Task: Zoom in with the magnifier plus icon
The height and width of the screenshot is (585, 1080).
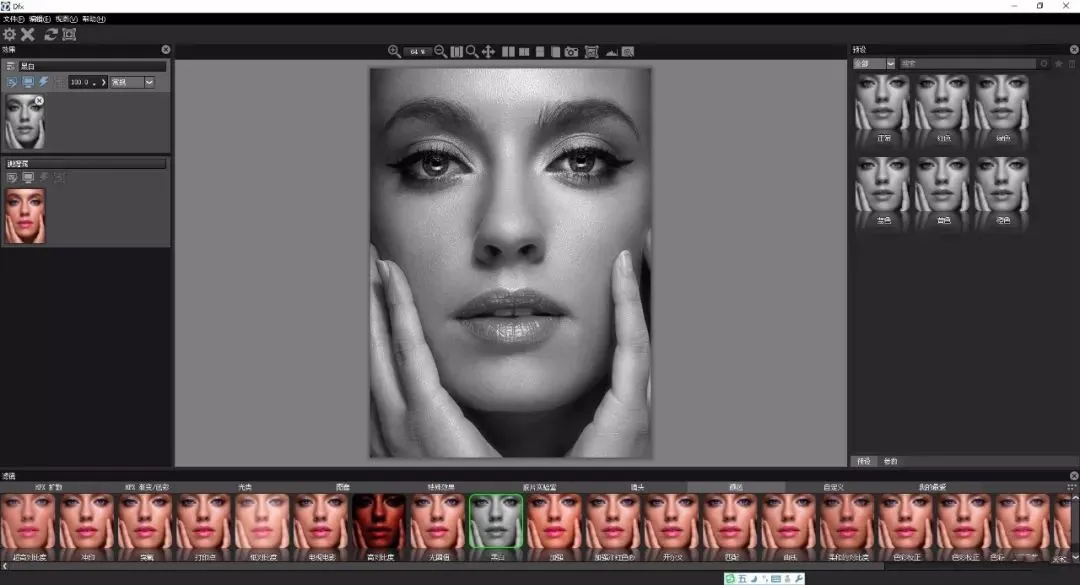Action: [394, 52]
